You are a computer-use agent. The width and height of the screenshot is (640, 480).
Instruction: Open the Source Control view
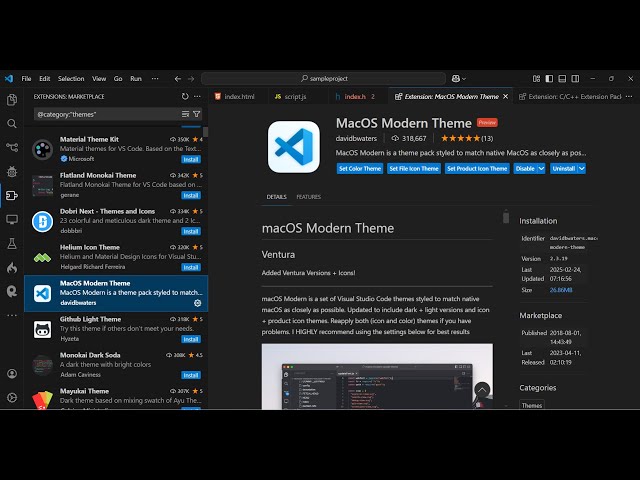12,148
